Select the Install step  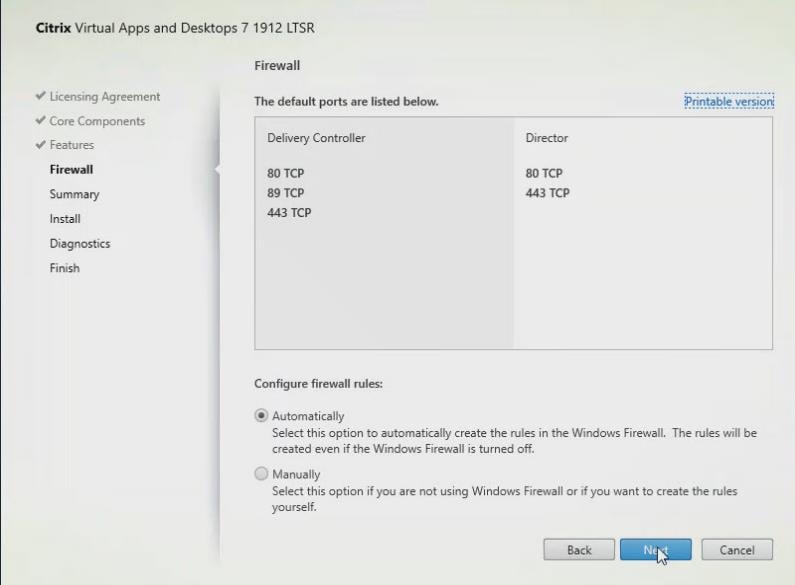tap(65, 219)
